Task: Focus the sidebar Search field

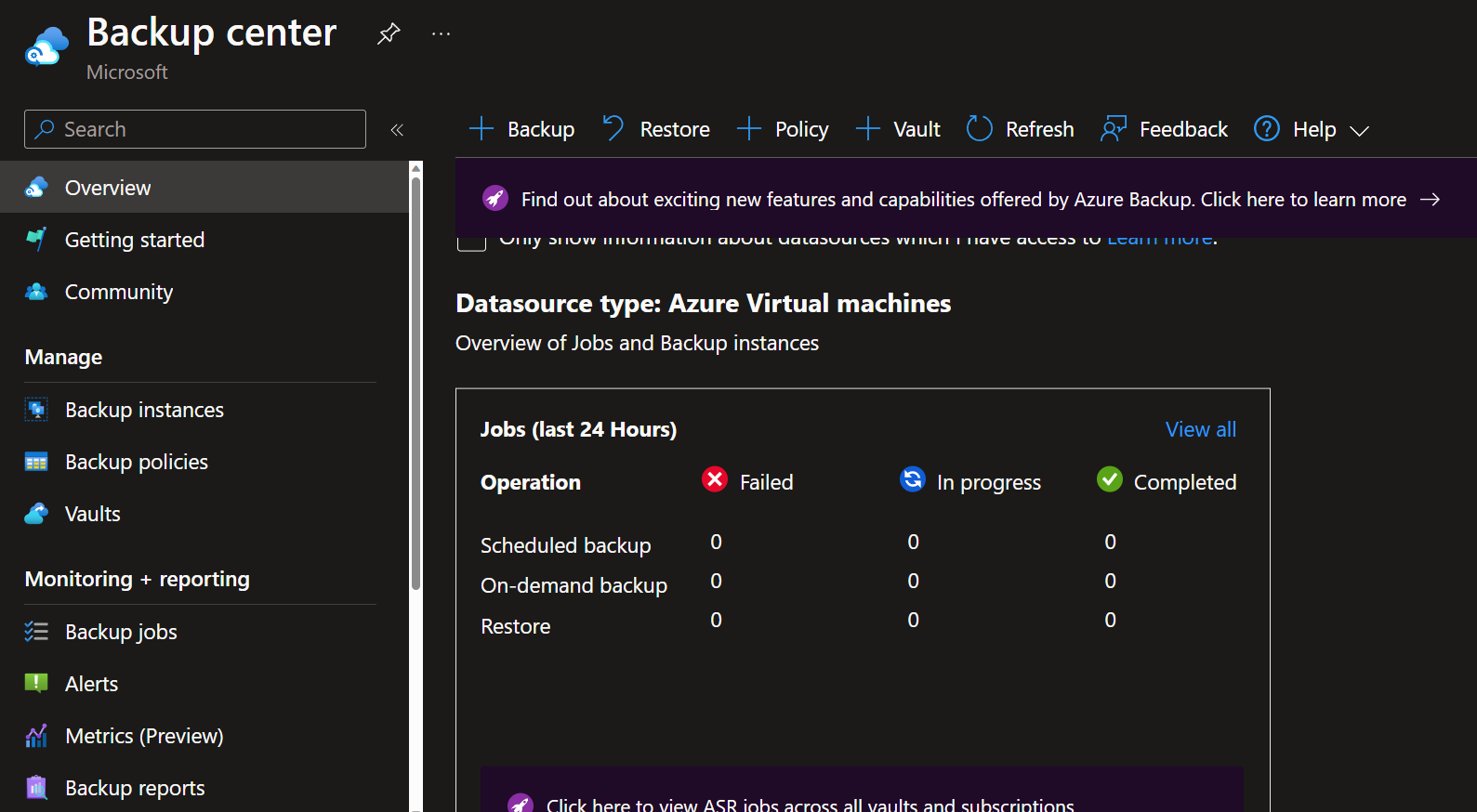Action: [x=195, y=129]
